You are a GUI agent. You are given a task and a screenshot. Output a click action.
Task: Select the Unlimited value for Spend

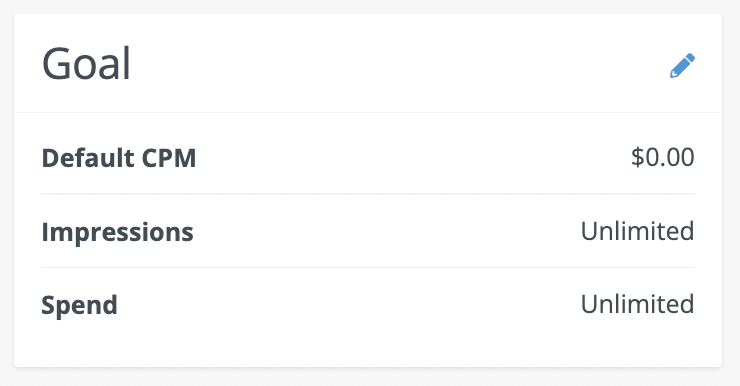pyautogui.click(x=637, y=304)
